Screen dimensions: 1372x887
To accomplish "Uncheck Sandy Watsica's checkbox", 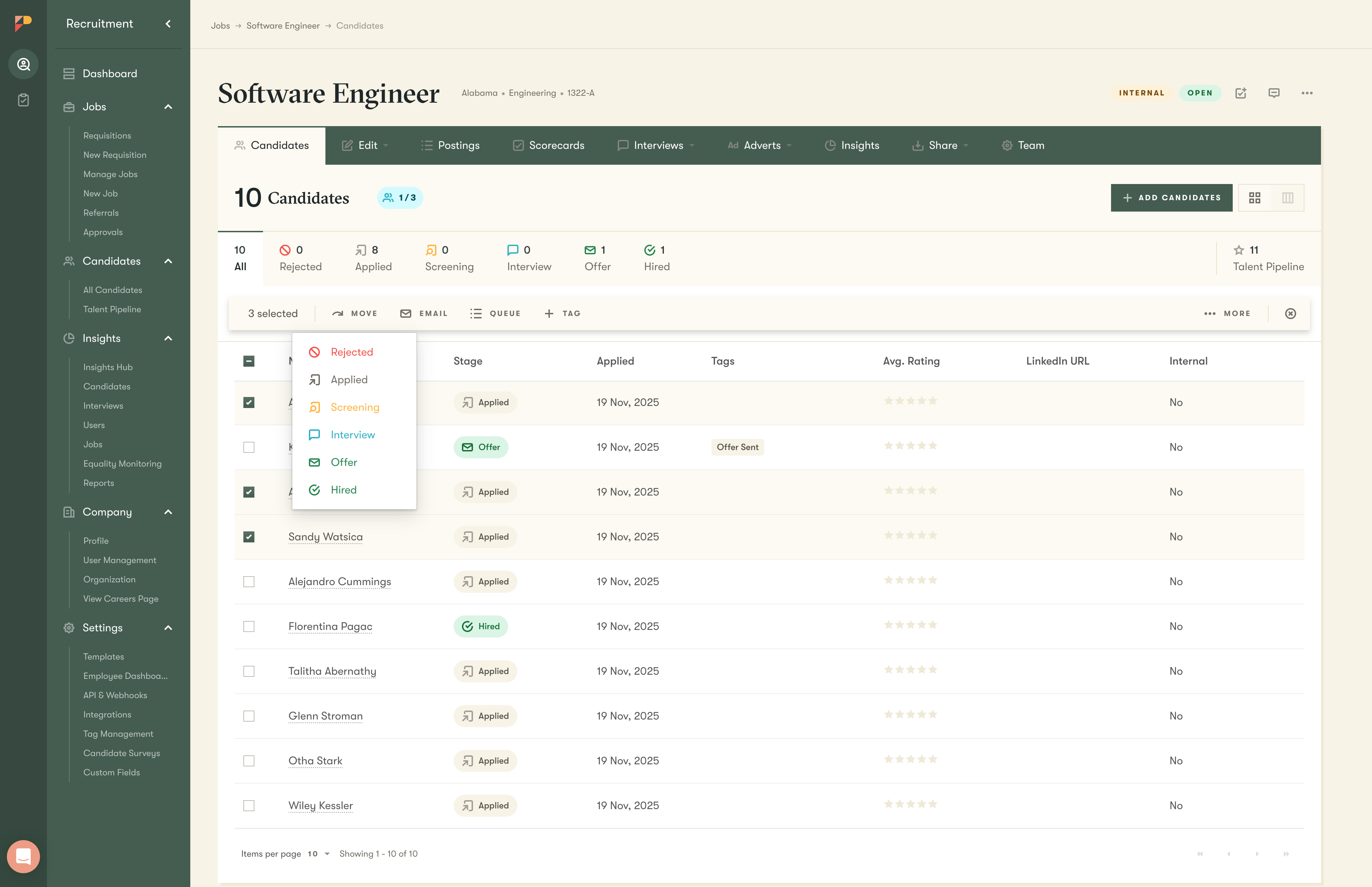I will click(248, 537).
